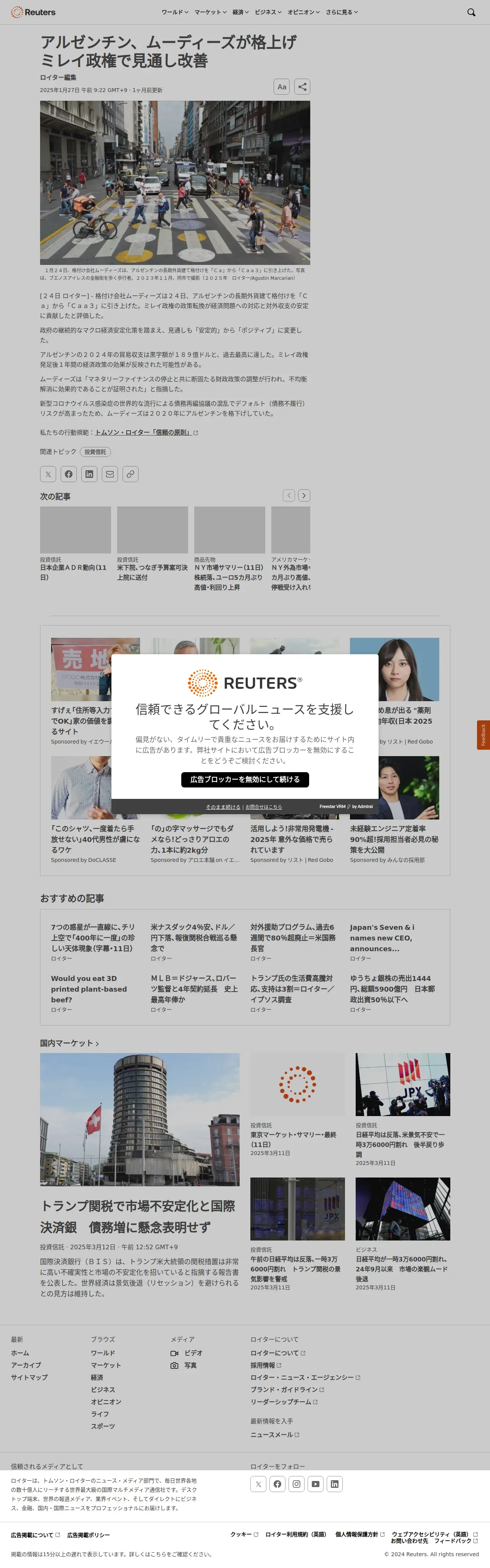
Task: Open 国内マーケット section heading
Action: (69, 1043)
